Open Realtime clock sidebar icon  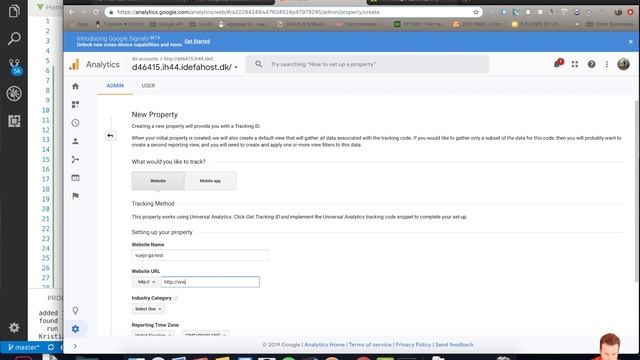76,123
